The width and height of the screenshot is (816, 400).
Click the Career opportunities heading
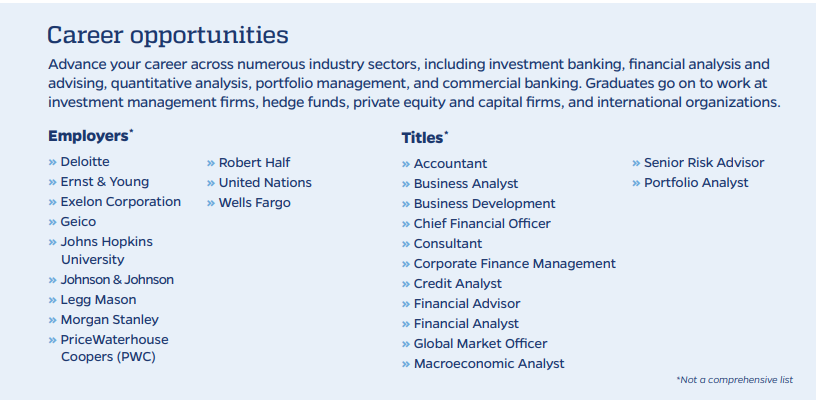(x=168, y=35)
